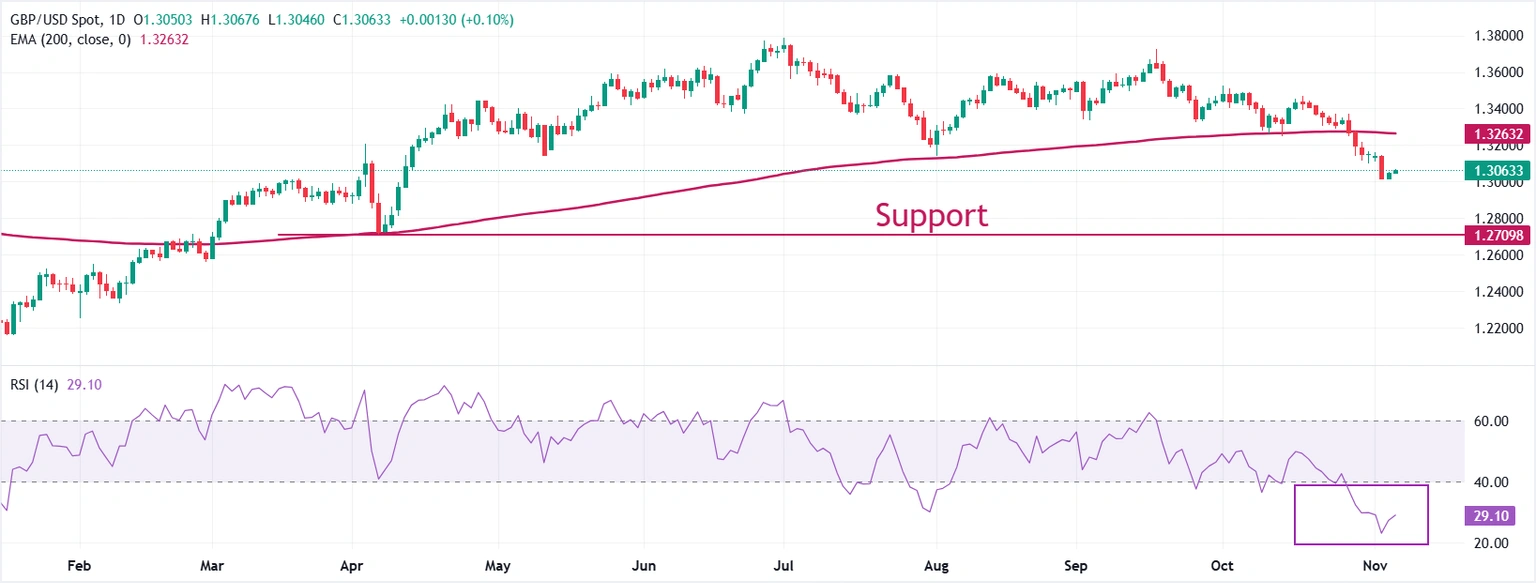Viewport: 1536px width, 583px height.
Task: Click the Sep label on time axis
Action: tap(1076, 565)
